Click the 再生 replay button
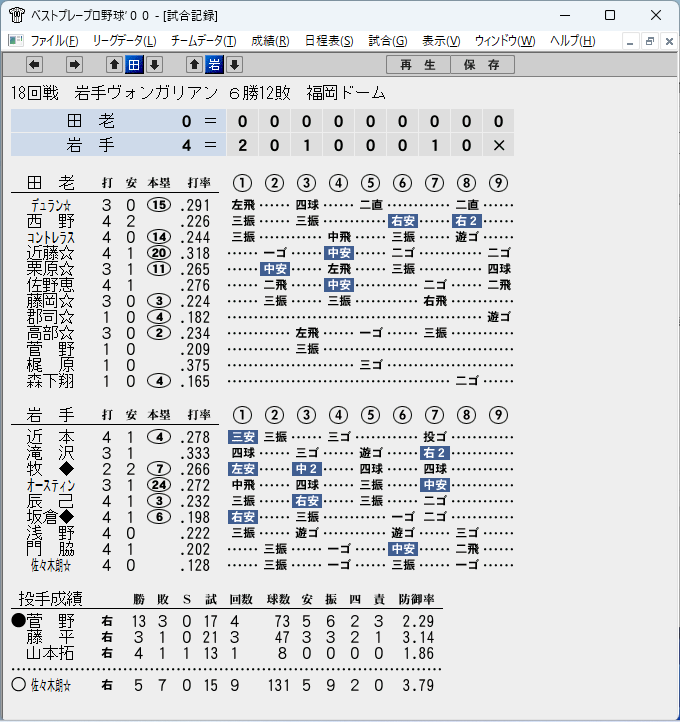This screenshot has width=680, height=722. point(418,65)
